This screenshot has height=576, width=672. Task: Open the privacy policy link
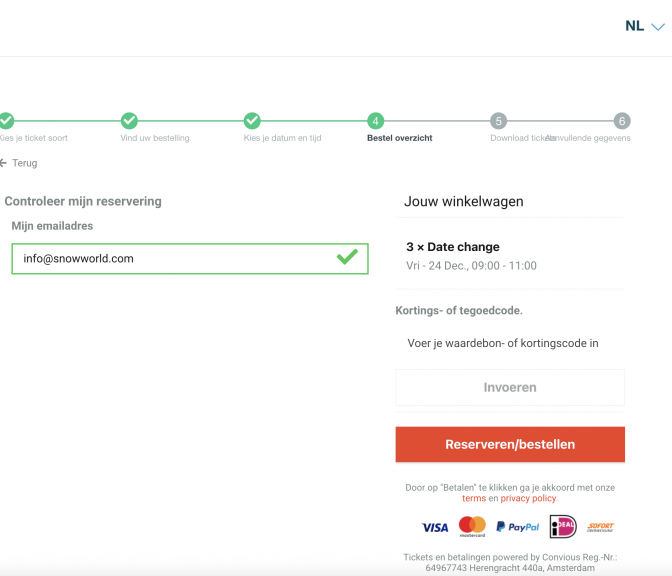[528, 498]
